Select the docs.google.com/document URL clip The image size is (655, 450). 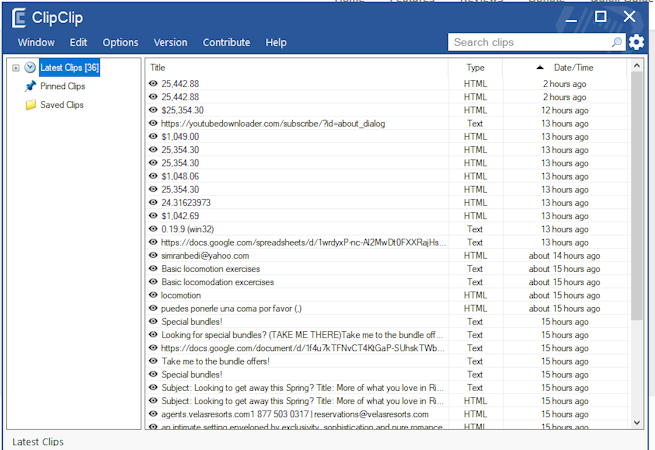[x=303, y=348]
